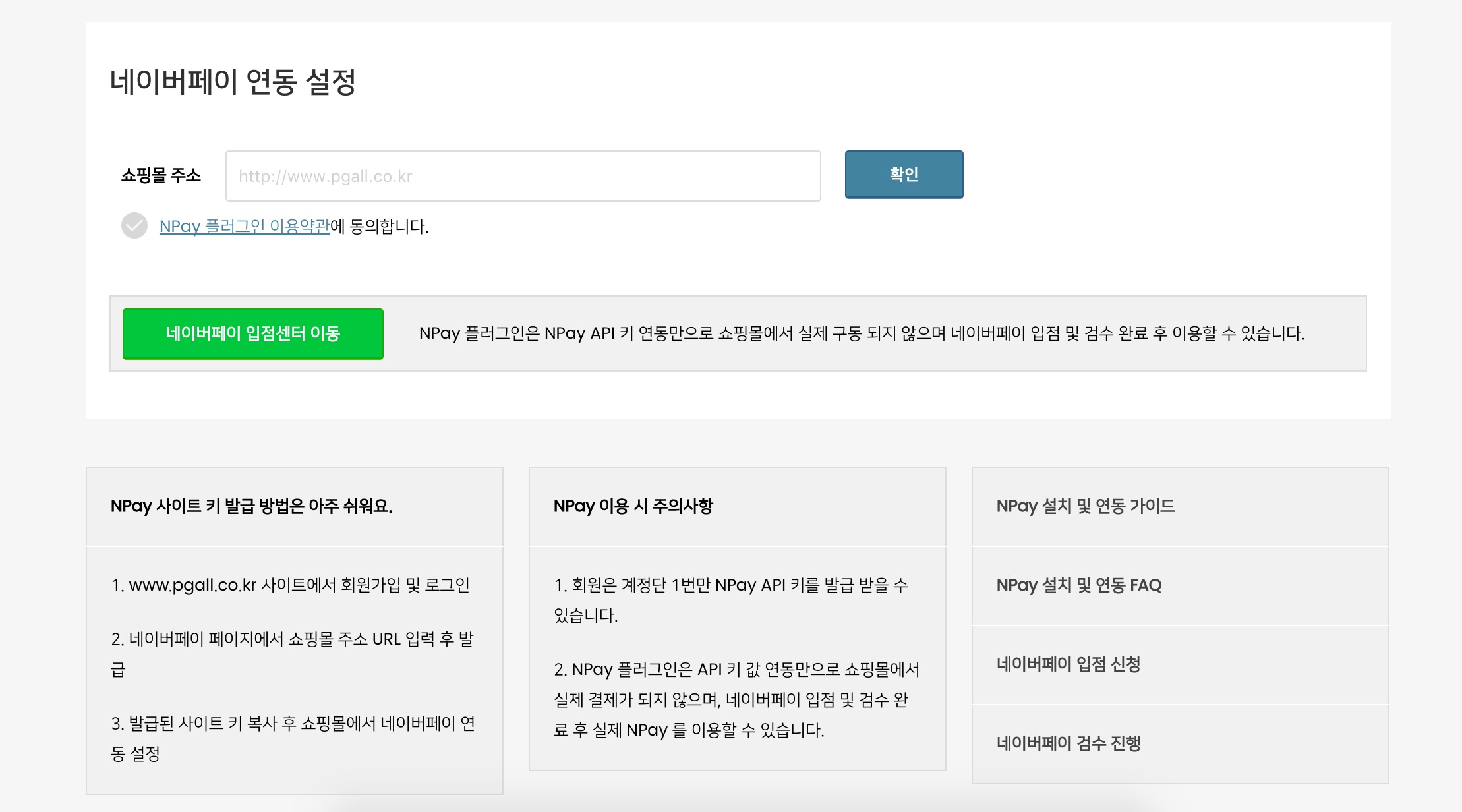
Task: Click the NPay 사이트 키 발급 방법 heading
Action: (x=252, y=506)
